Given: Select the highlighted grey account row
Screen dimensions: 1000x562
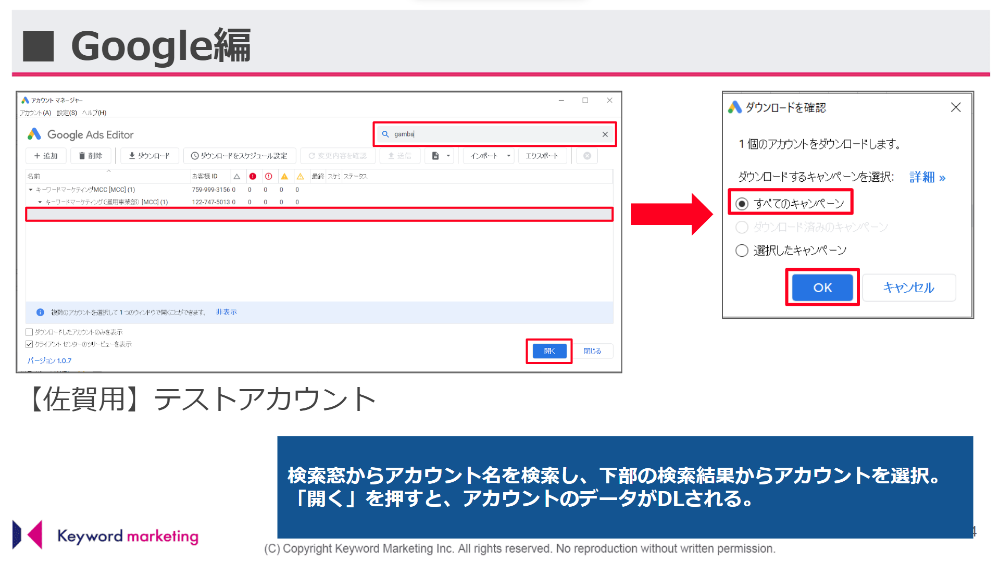Looking at the screenshot, I should pos(319,215).
